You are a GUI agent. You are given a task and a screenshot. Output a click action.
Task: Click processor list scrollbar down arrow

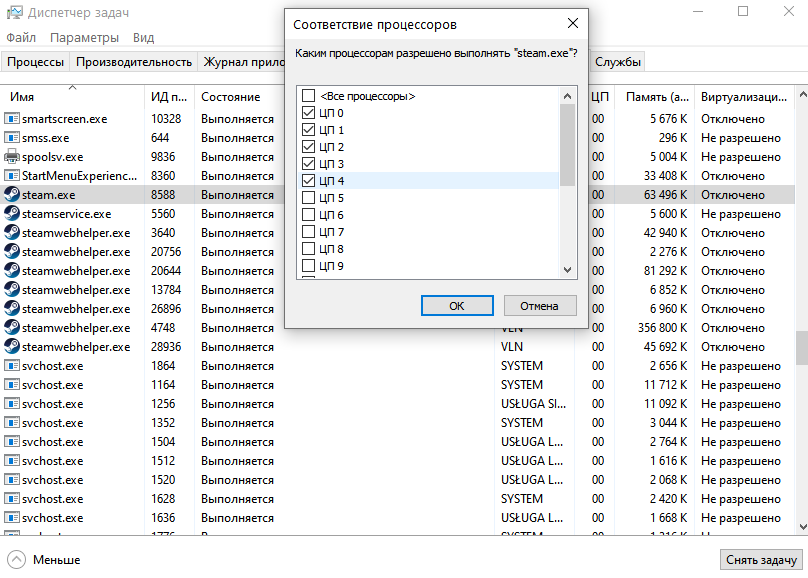tap(567, 269)
